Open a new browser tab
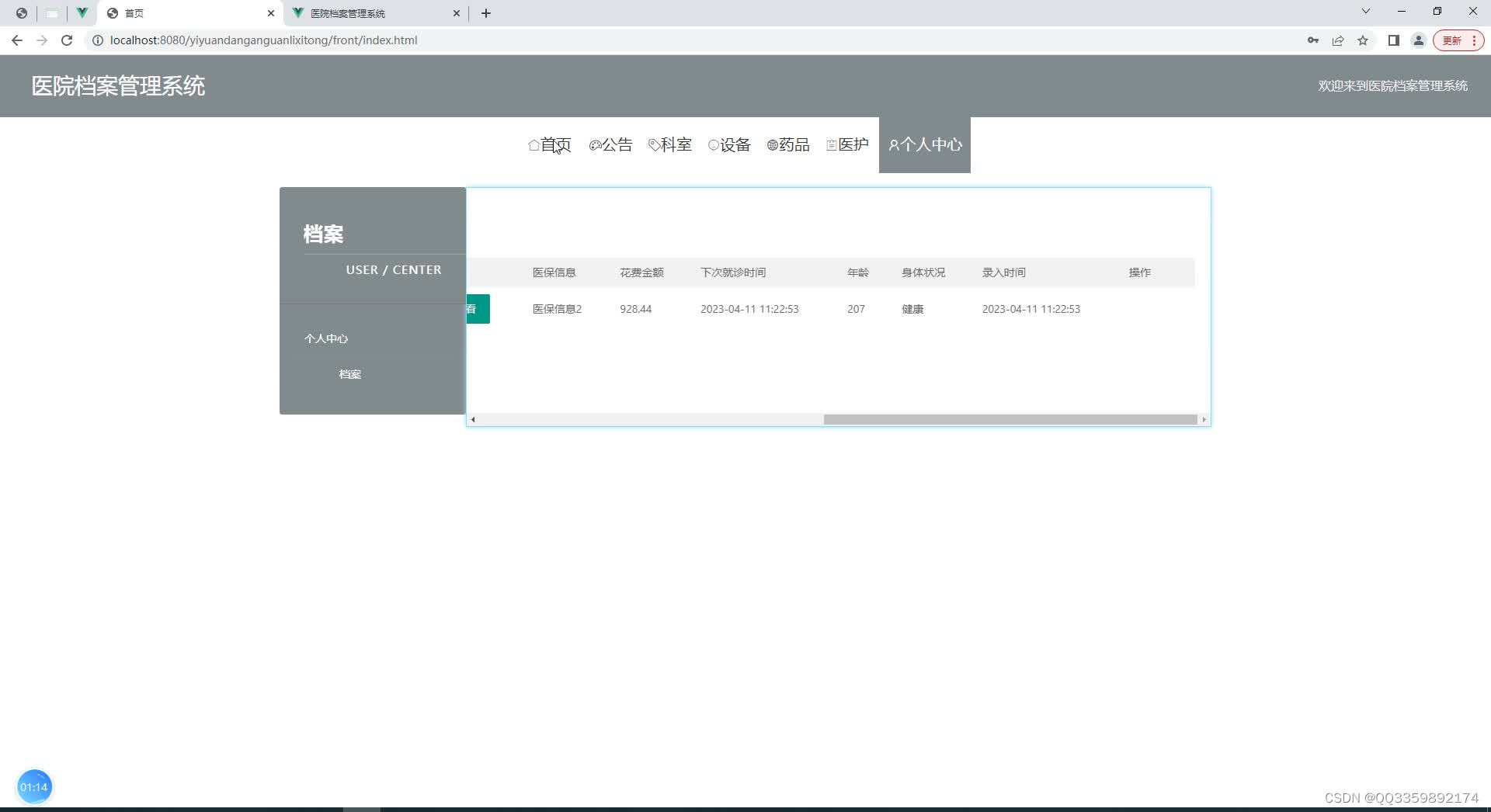Screen dimensions: 1491x812 coord(486,13)
